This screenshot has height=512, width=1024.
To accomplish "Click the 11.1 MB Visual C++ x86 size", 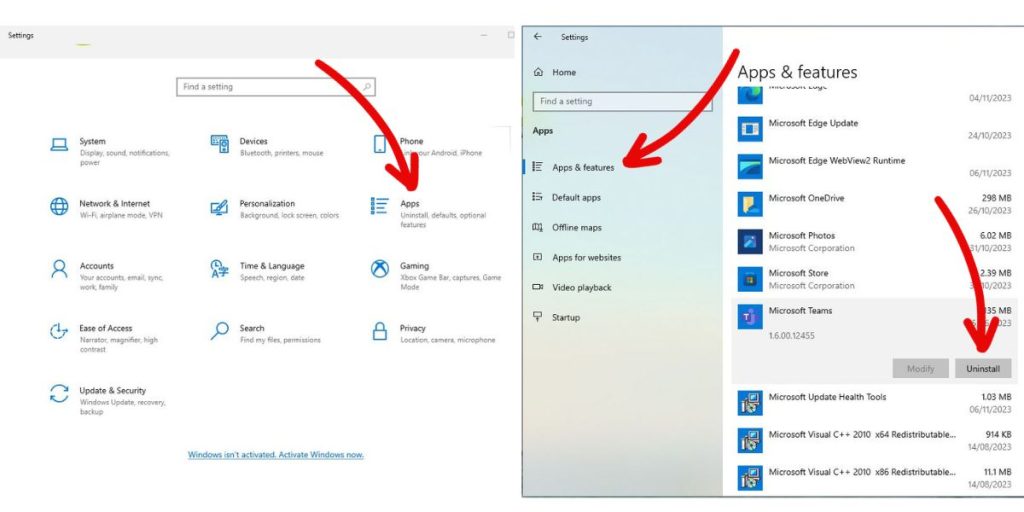I will point(997,472).
